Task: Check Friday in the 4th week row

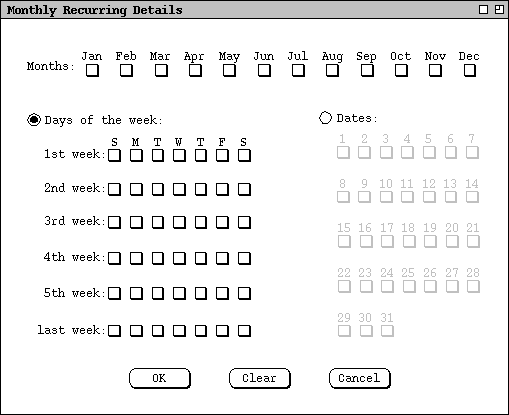Action: click(x=222, y=258)
